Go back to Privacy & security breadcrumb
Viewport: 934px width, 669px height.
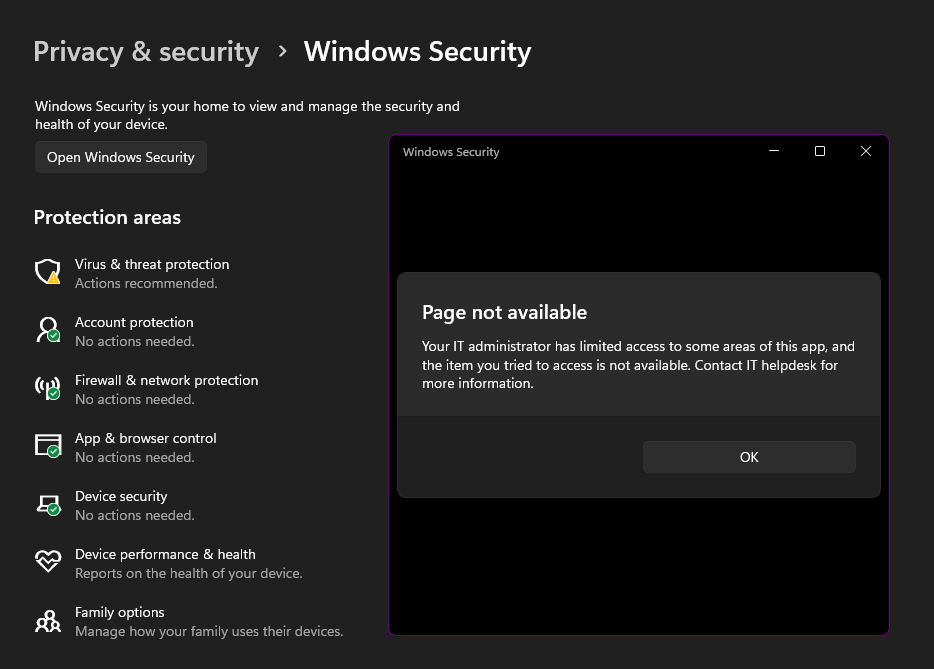tap(146, 52)
